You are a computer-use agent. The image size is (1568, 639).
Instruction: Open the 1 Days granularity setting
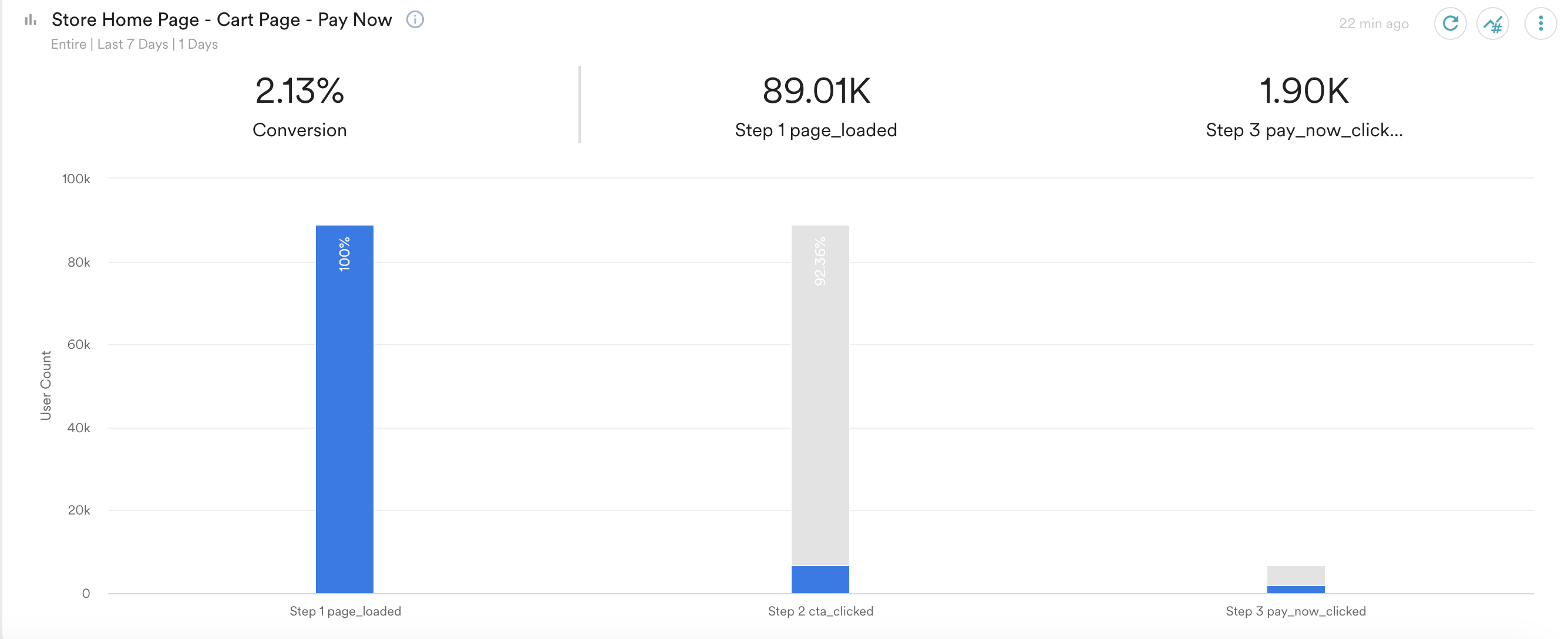pyautogui.click(x=198, y=43)
